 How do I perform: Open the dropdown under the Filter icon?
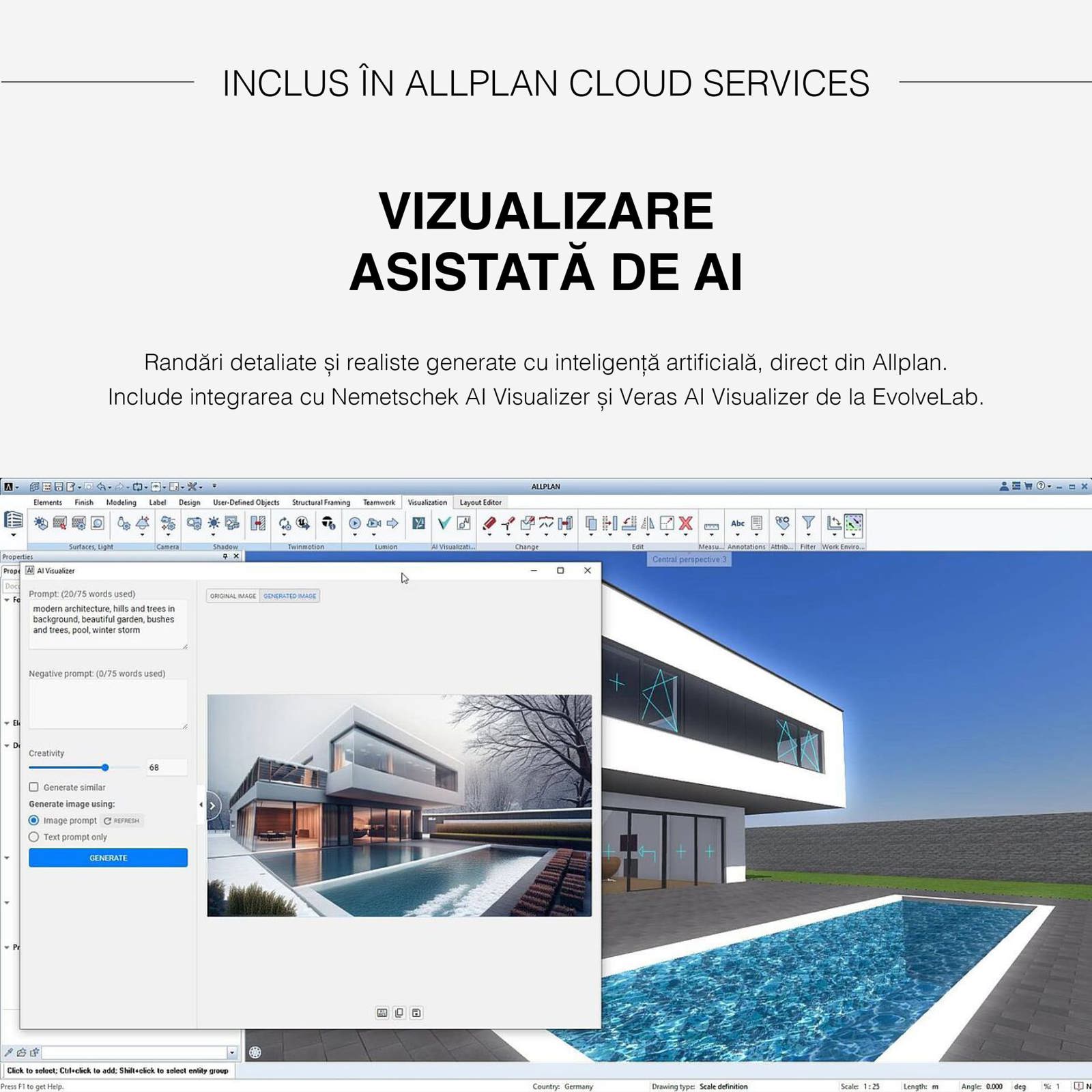[808, 535]
